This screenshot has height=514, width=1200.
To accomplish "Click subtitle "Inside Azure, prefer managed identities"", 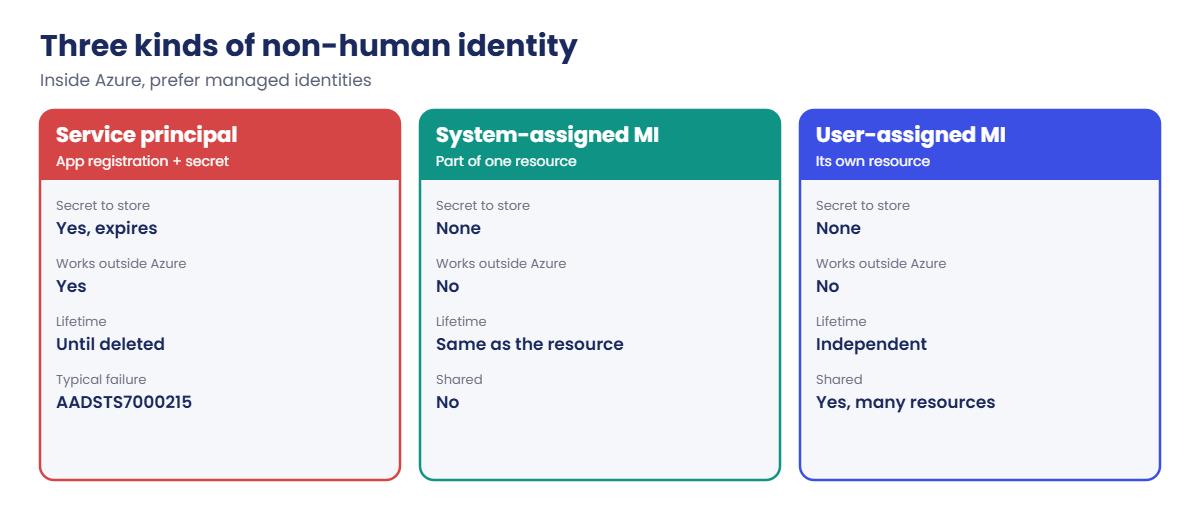I will [x=206, y=80].
